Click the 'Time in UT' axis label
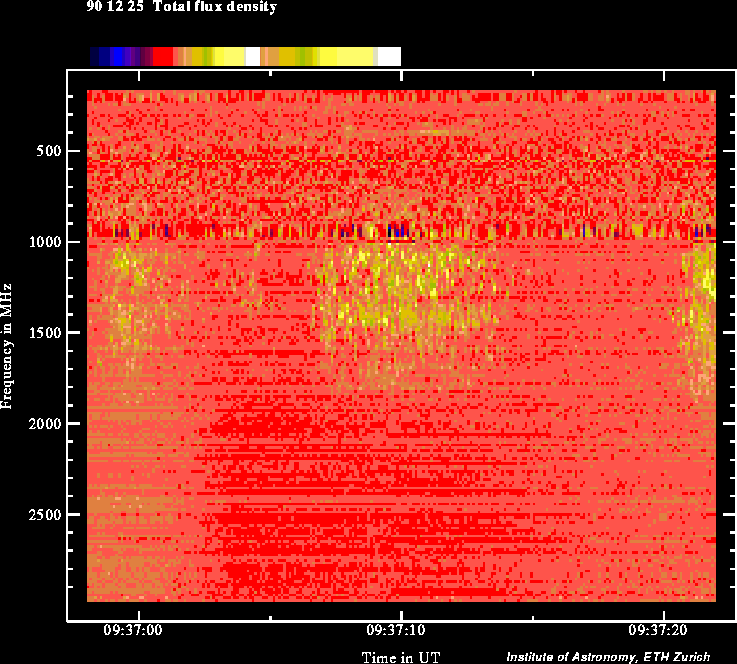 click(x=400, y=657)
